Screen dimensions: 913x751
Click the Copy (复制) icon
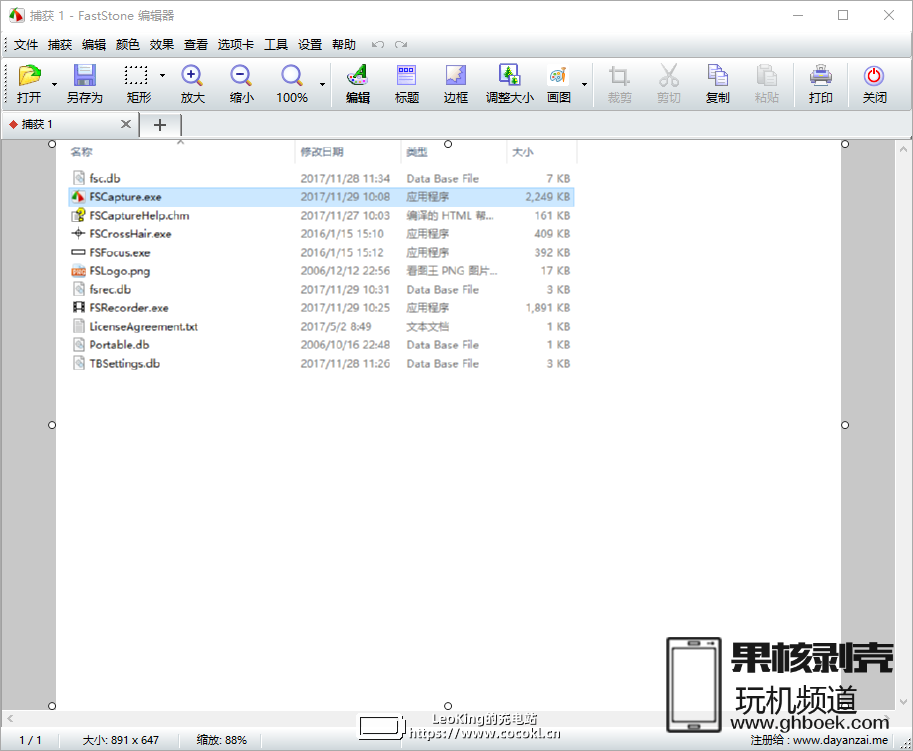[717, 76]
